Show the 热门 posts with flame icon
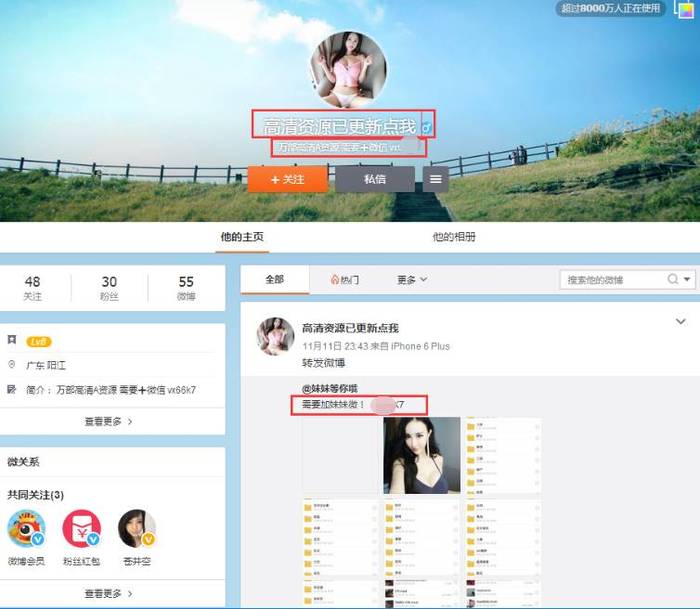The width and height of the screenshot is (700, 609). pyautogui.click(x=345, y=280)
